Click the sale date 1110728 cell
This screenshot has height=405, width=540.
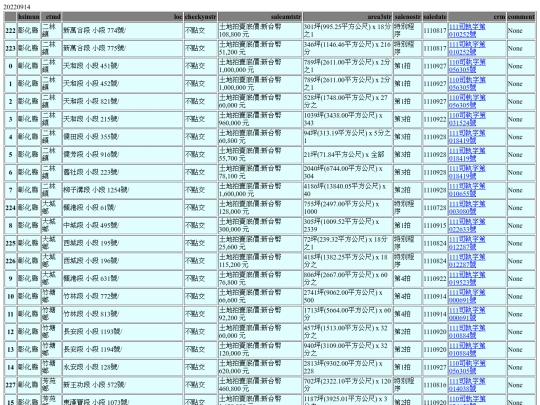pos(435,208)
